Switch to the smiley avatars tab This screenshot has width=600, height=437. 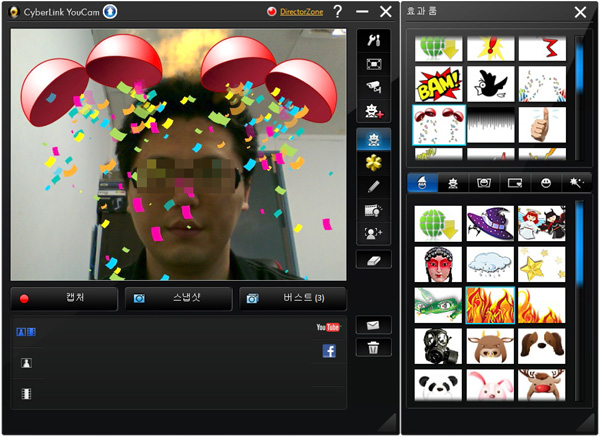(x=546, y=183)
